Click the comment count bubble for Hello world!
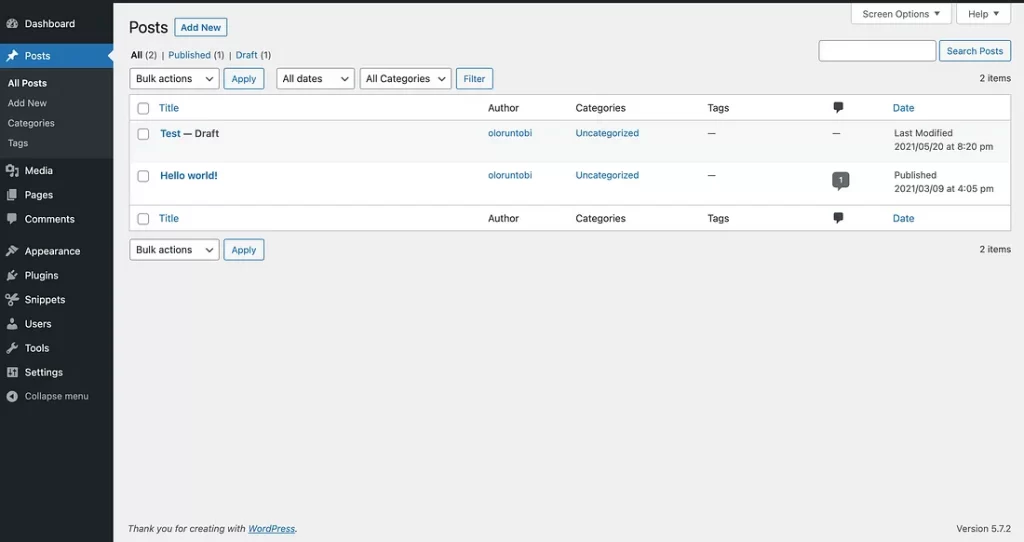Screen dimensions: 1024x542 pyautogui.click(x=840, y=181)
